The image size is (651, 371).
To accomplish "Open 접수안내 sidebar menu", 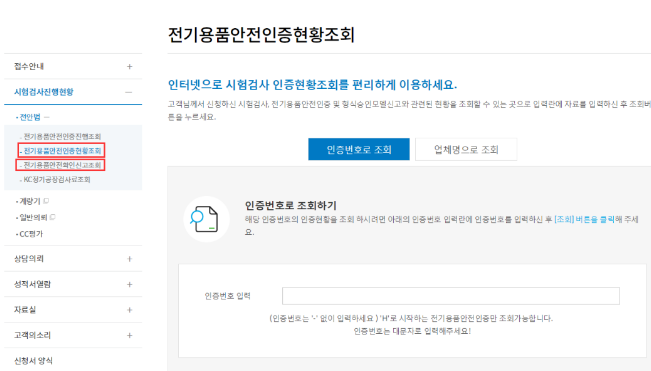I will pos(29,66).
